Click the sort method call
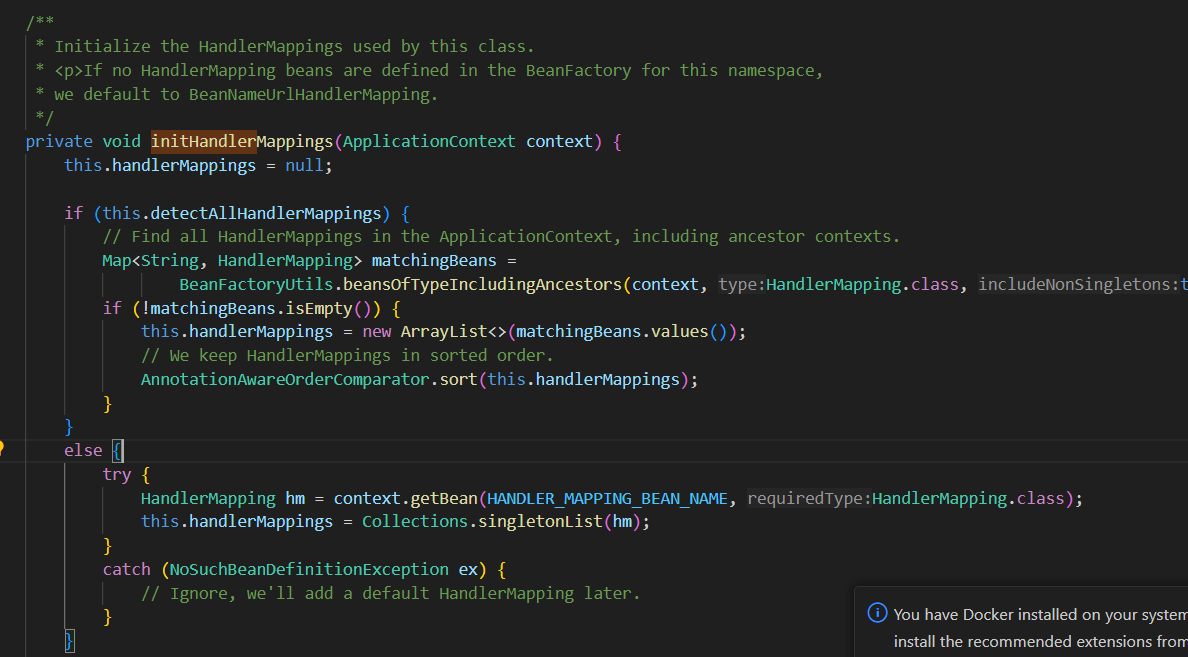The width and height of the screenshot is (1188, 657). tap(458, 380)
